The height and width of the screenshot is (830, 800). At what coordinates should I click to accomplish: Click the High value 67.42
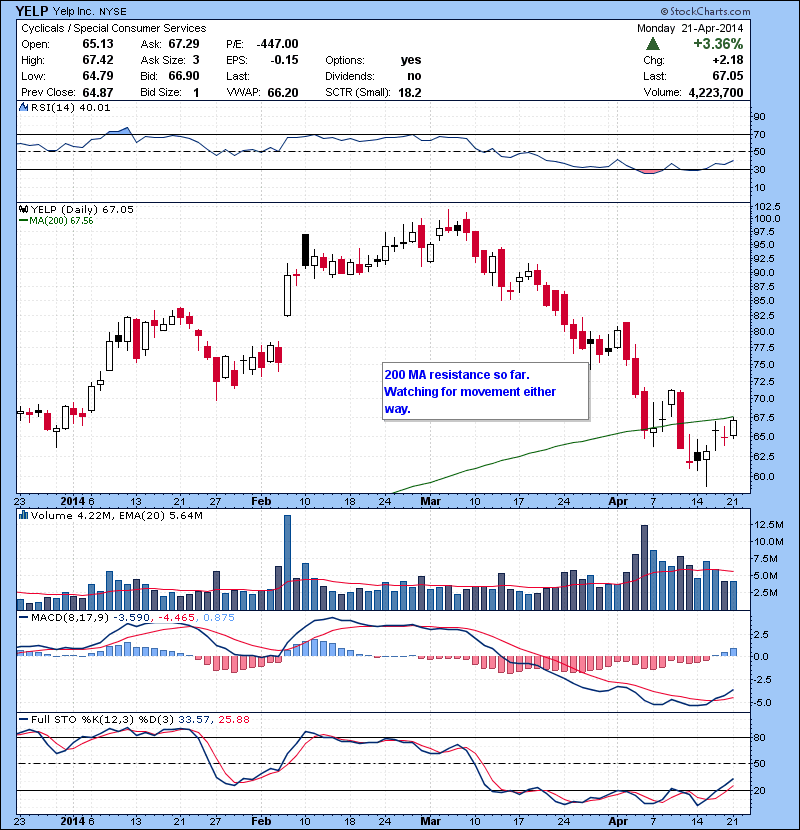coord(97,60)
